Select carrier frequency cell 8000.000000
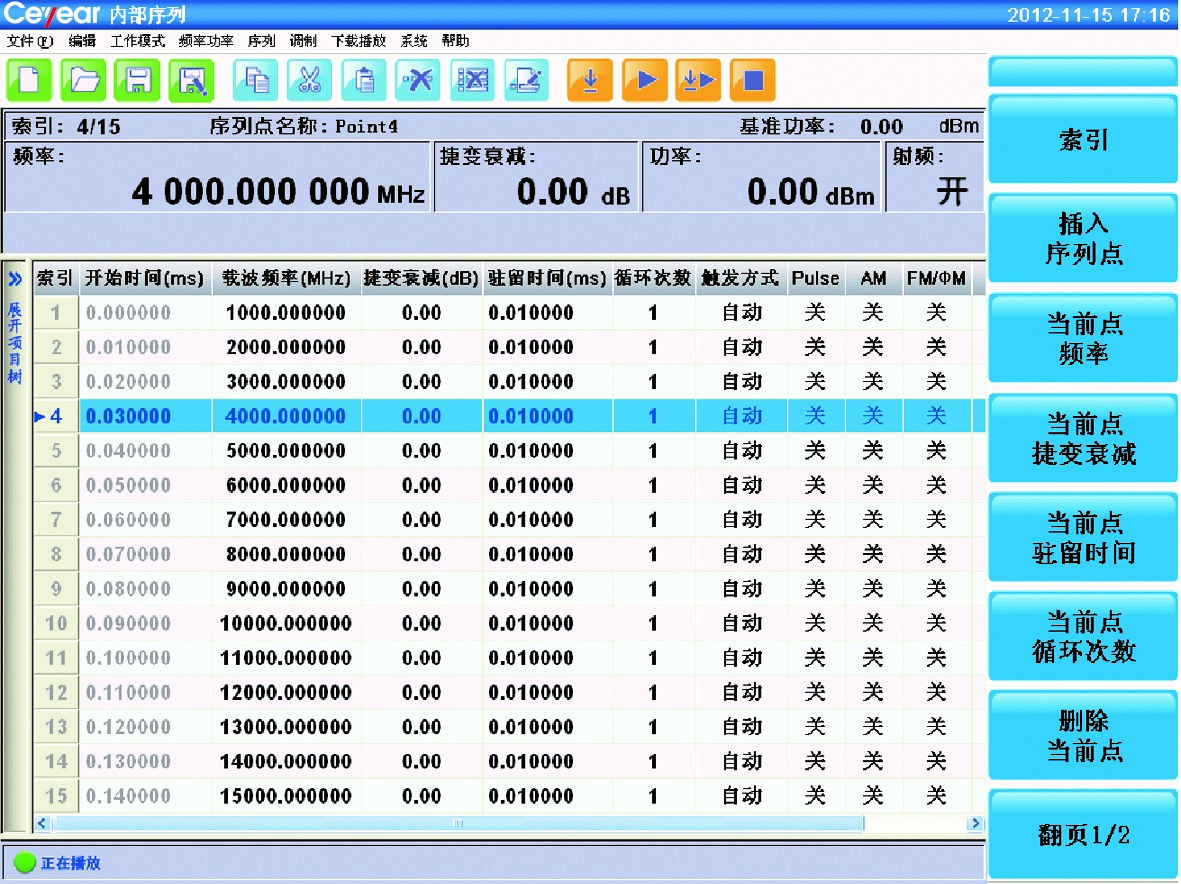The image size is (1181, 884). [286, 555]
